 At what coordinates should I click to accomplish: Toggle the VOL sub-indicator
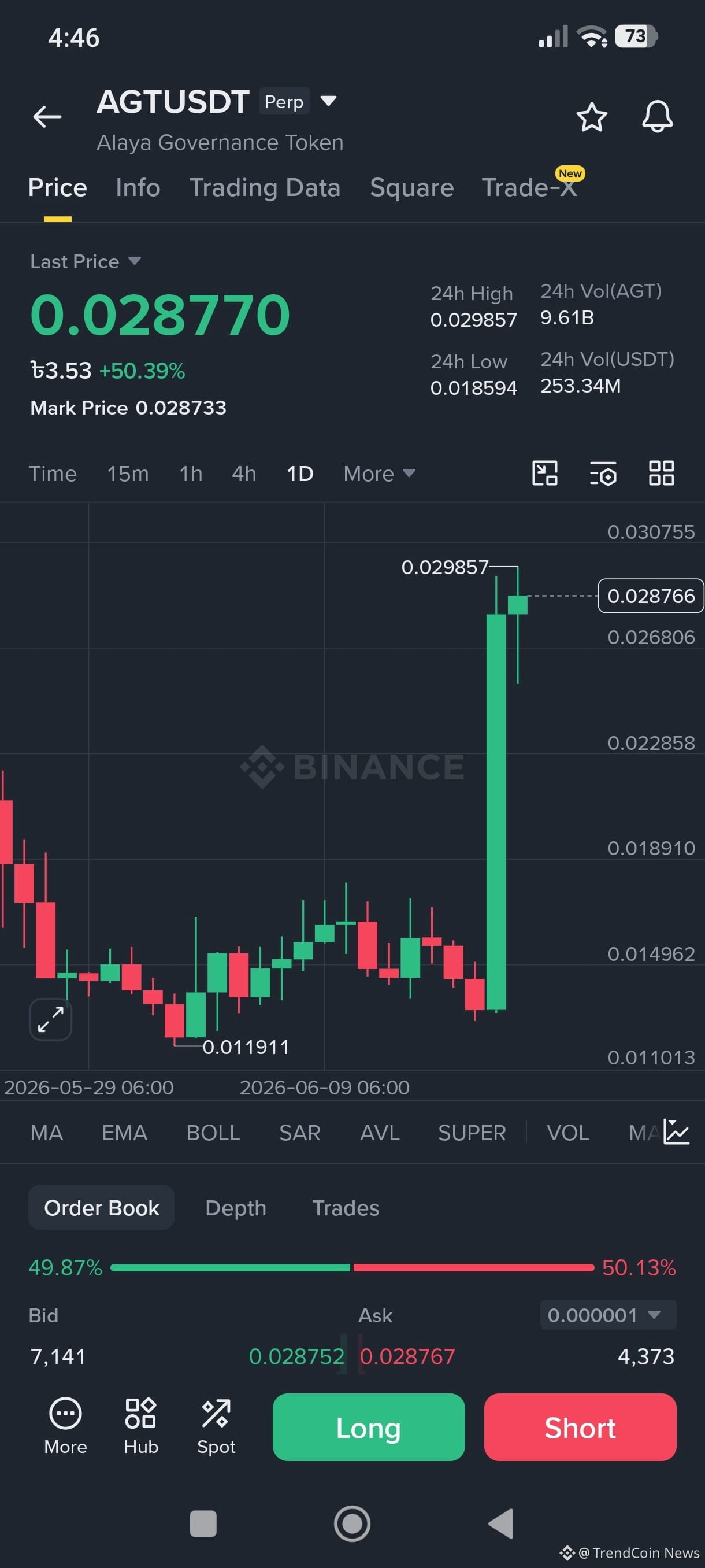tap(567, 1133)
